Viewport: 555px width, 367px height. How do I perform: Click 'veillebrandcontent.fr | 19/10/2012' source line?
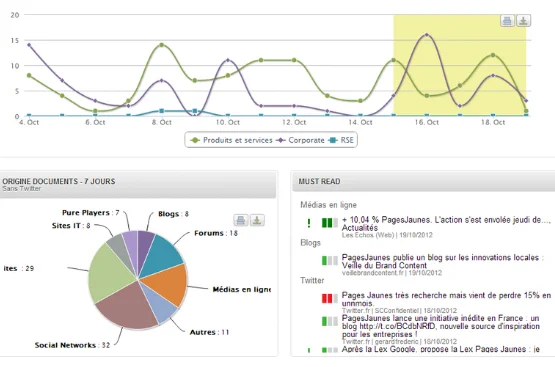[392, 273]
